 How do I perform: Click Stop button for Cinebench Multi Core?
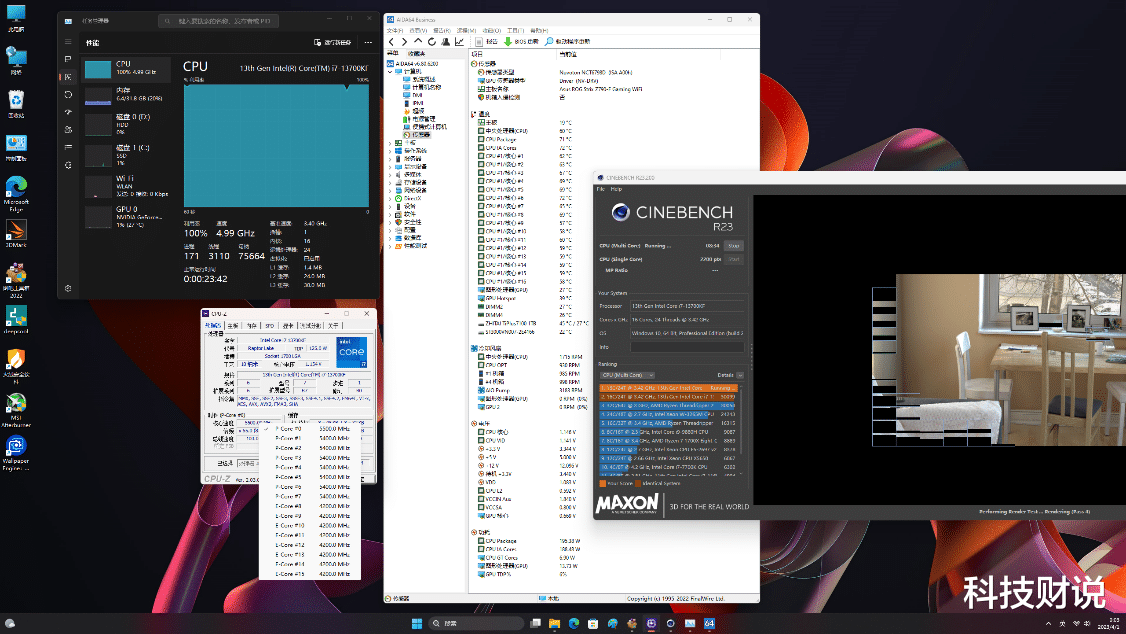[x=733, y=246]
